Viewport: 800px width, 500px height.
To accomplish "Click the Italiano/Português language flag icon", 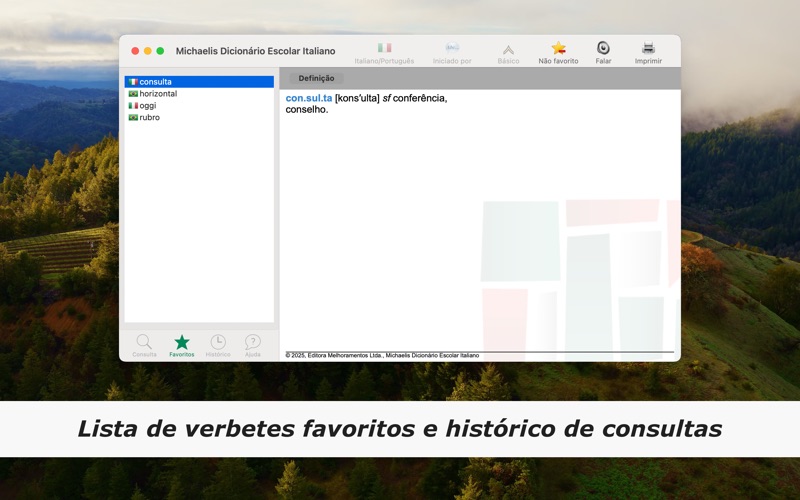I will 384,48.
